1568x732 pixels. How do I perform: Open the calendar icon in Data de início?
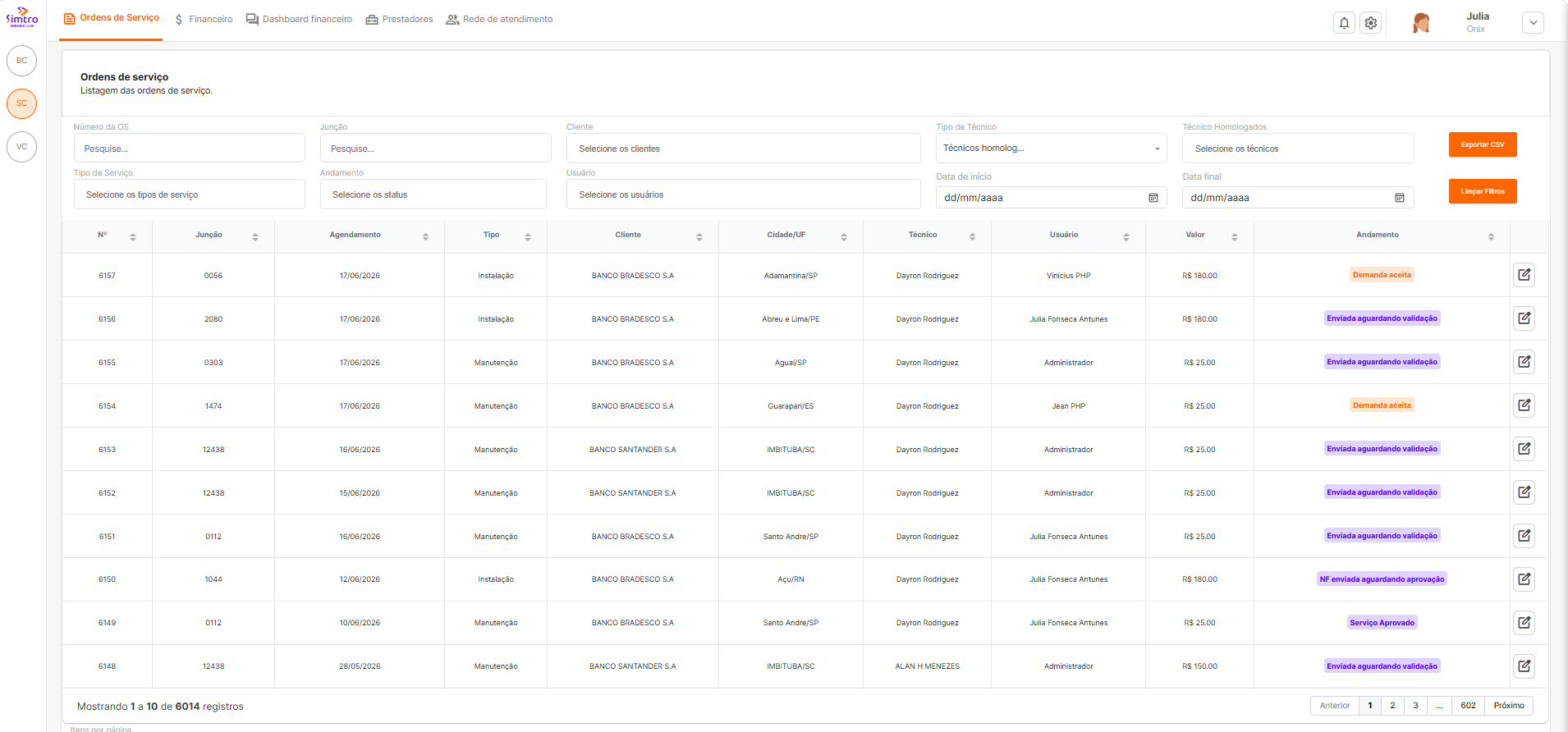(1153, 198)
